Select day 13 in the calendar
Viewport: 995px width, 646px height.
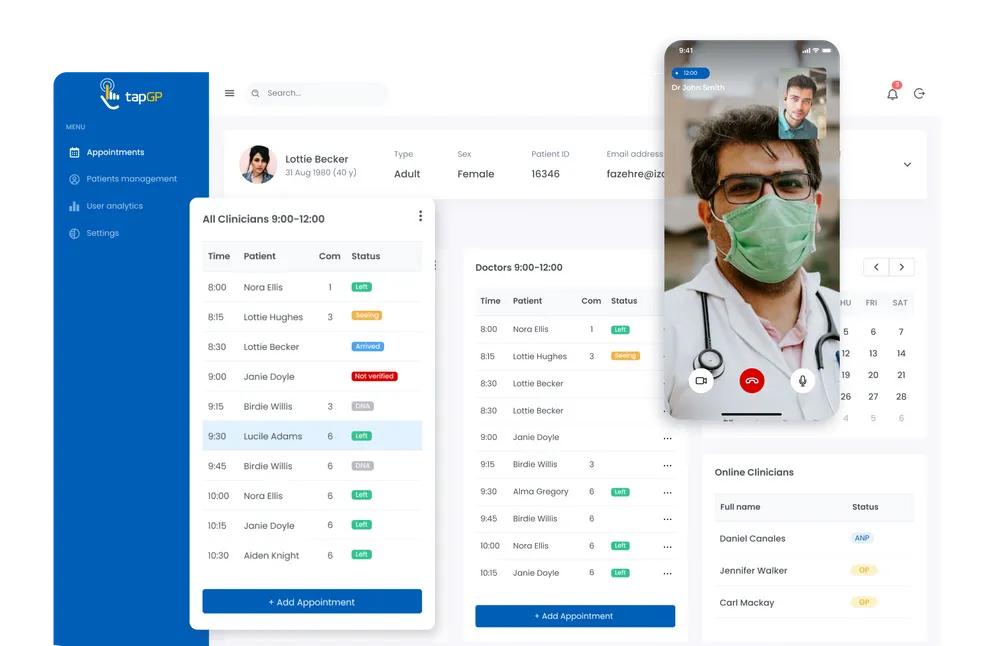click(x=873, y=353)
